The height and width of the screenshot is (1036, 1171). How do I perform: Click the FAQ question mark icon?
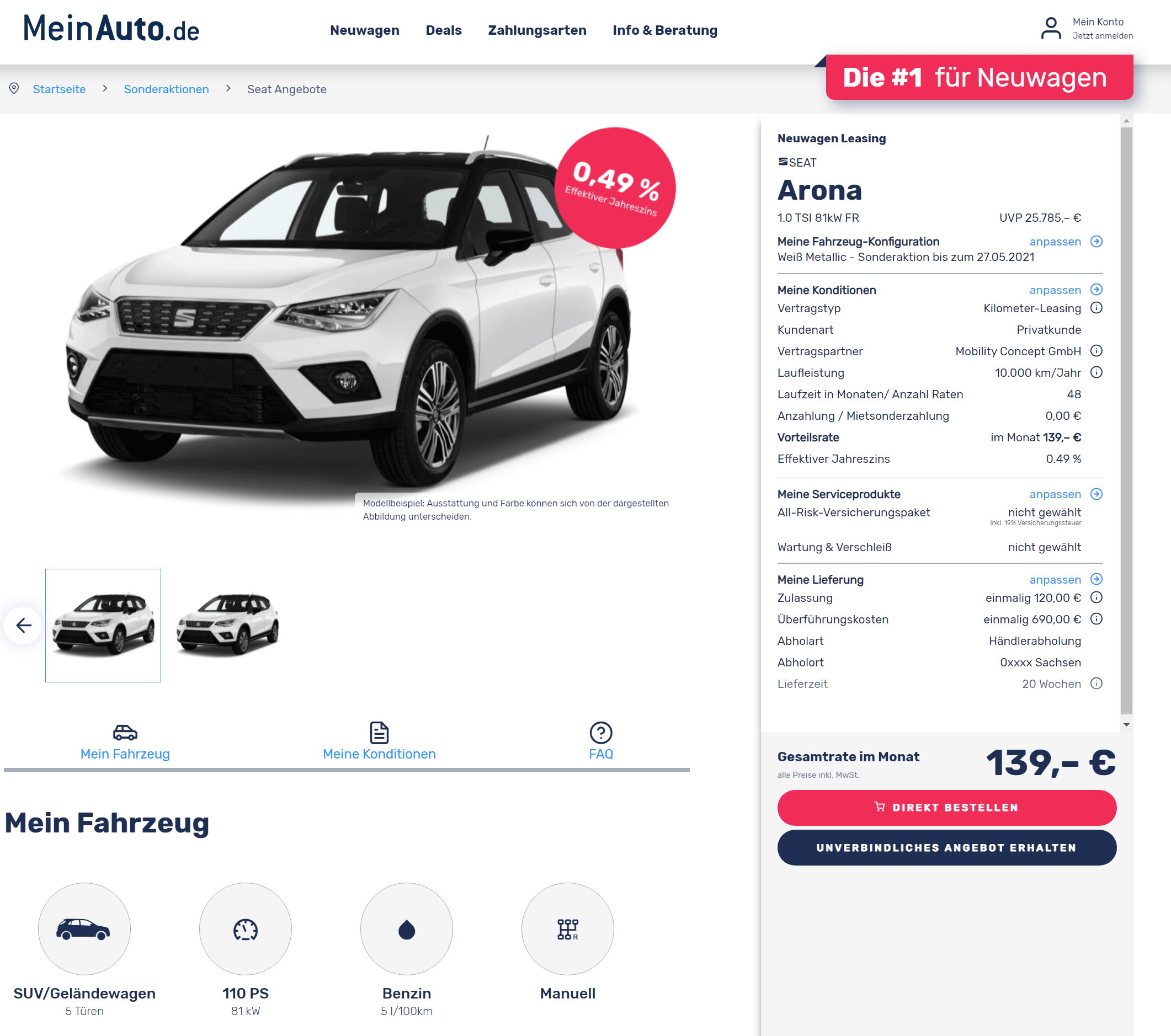(x=600, y=733)
